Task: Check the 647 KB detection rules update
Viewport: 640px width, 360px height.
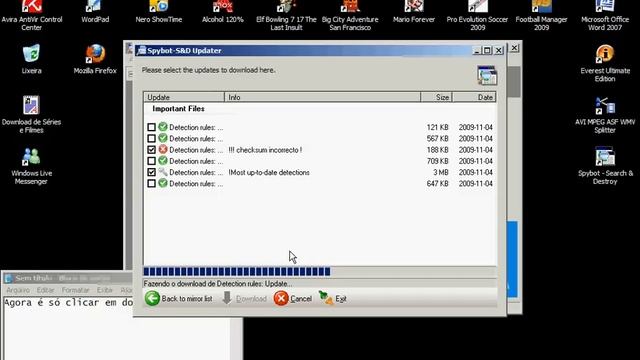Action: pyautogui.click(x=151, y=184)
